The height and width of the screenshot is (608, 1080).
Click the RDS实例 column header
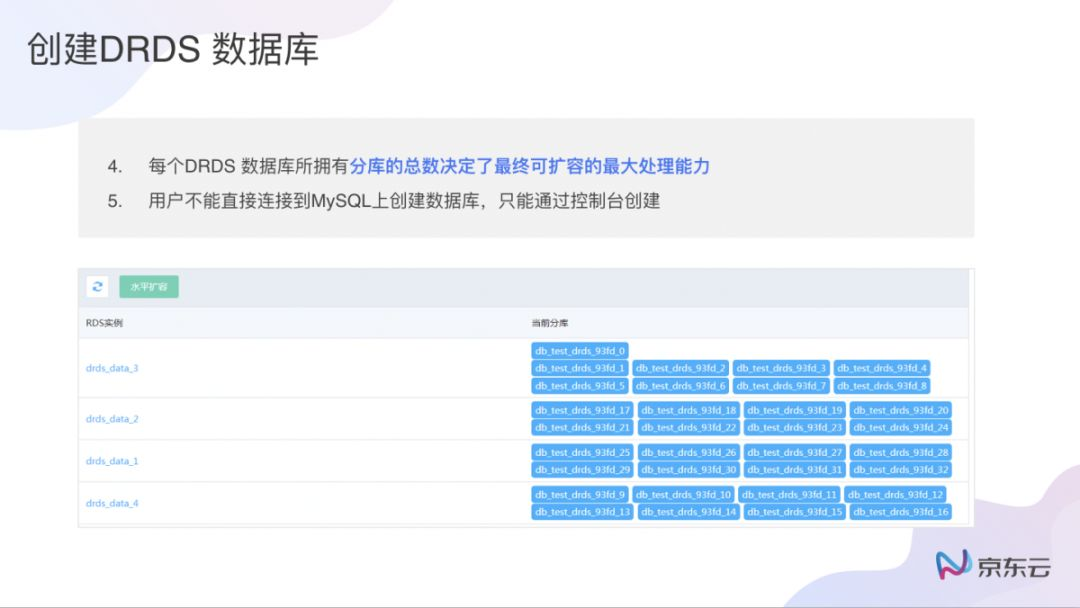pos(104,323)
